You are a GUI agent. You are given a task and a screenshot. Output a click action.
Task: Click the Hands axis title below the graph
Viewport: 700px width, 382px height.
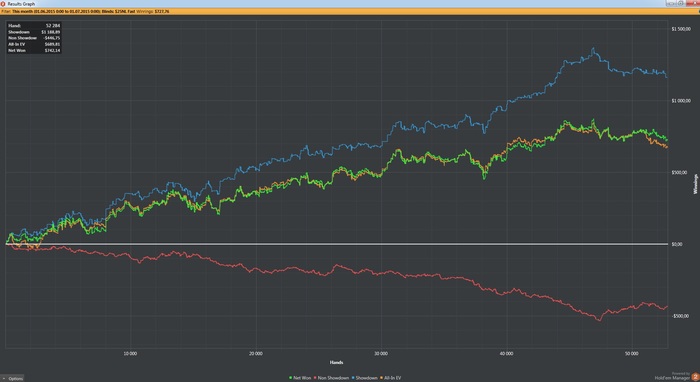(x=336, y=362)
